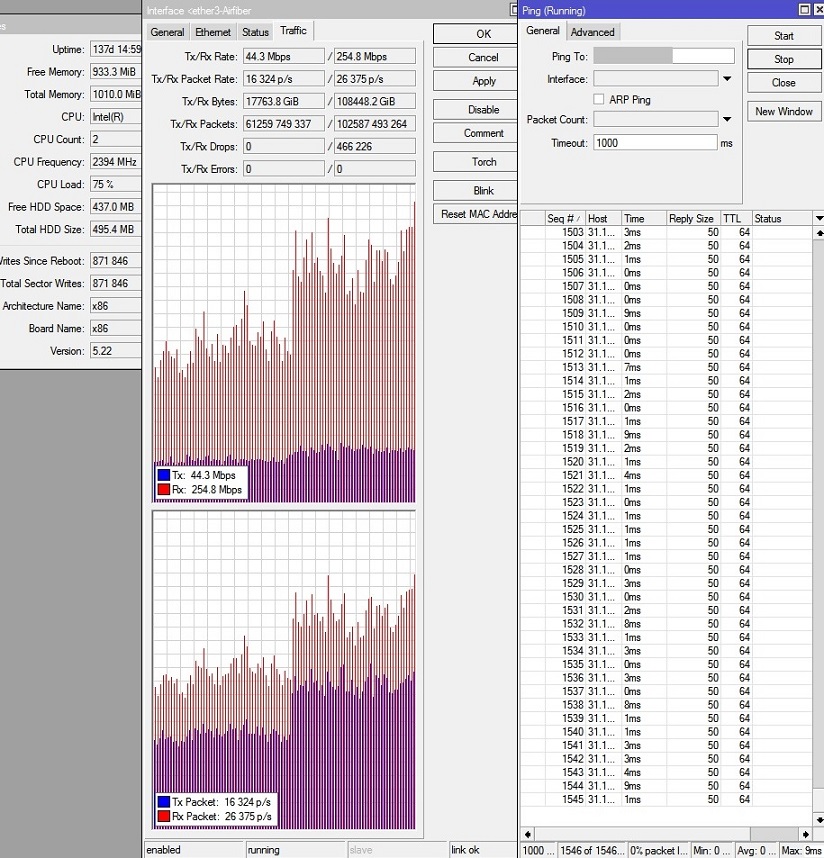Click the blue Tx Packet legend swatch

(x=164, y=802)
